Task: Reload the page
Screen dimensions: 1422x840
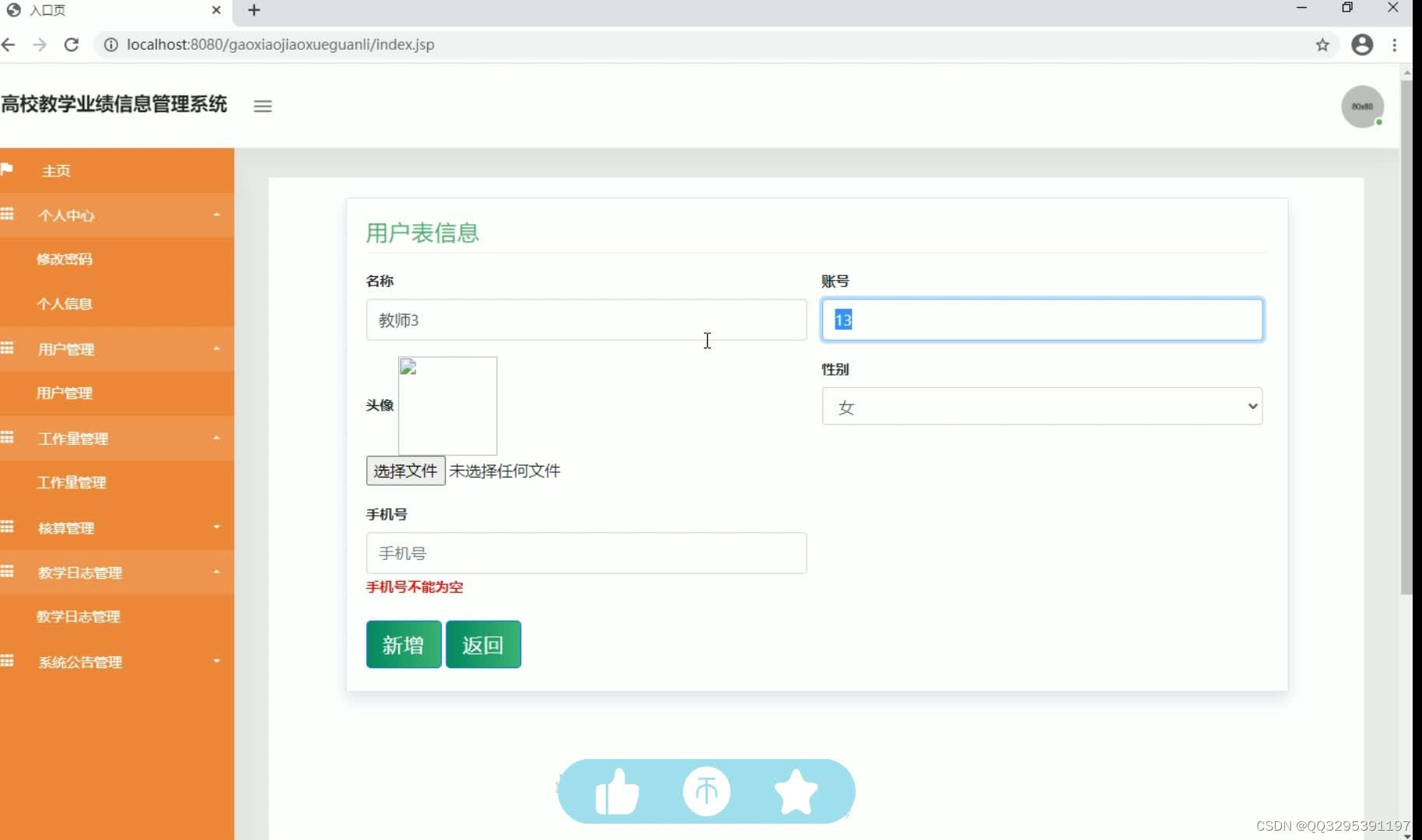Action: tap(72, 45)
